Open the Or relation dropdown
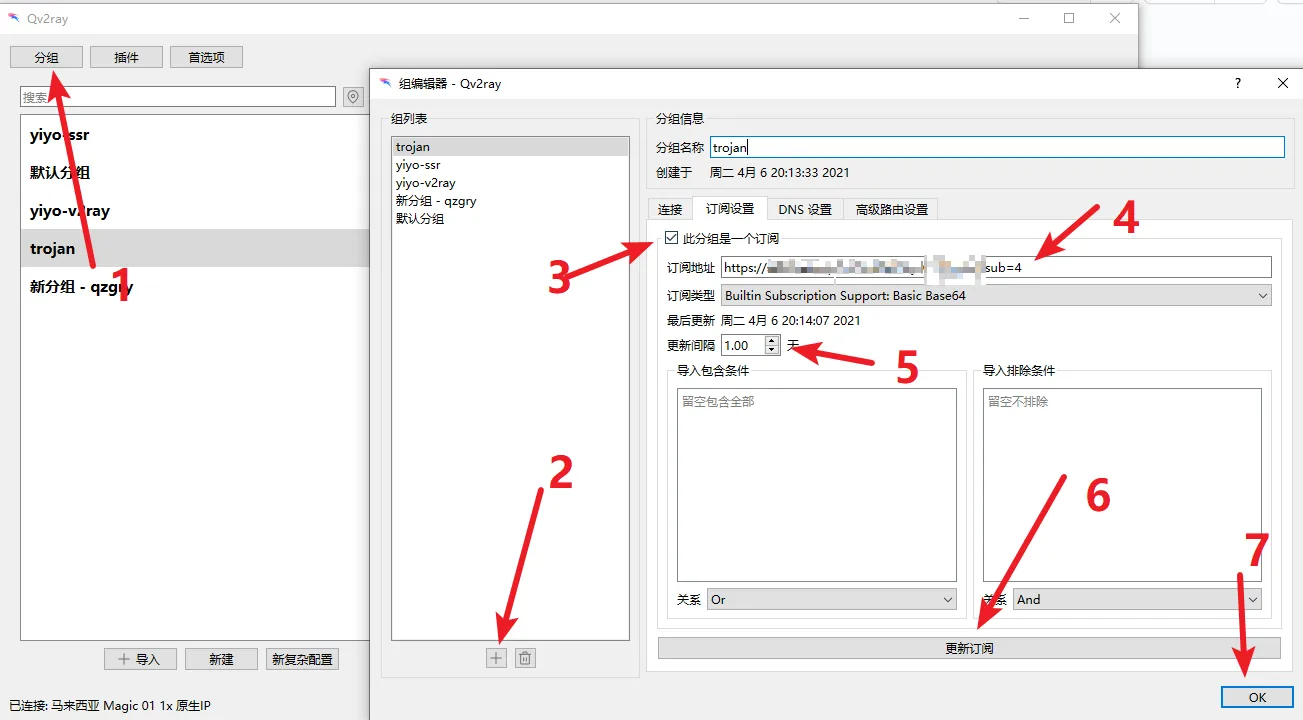 (x=832, y=599)
